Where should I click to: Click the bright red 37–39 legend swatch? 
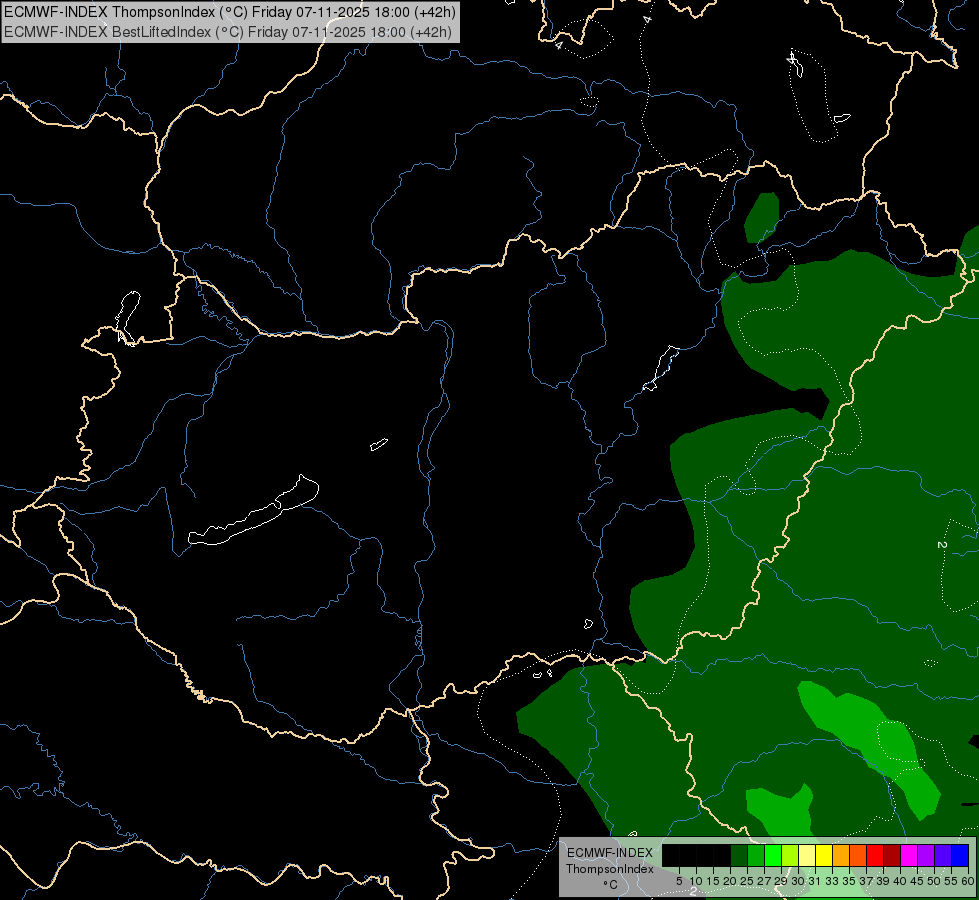tap(875, 855)
